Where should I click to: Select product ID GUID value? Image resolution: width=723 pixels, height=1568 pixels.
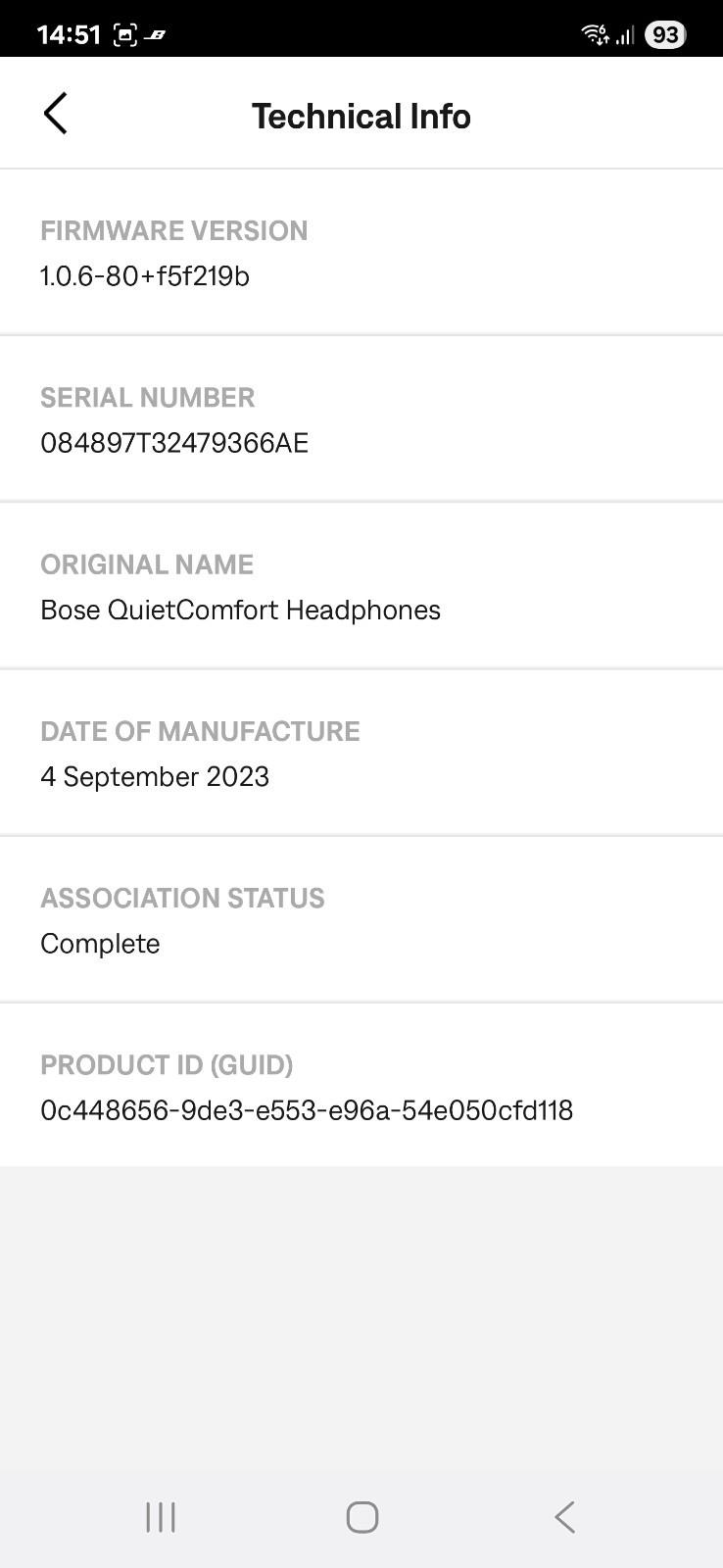click(x=307, y=1110)
